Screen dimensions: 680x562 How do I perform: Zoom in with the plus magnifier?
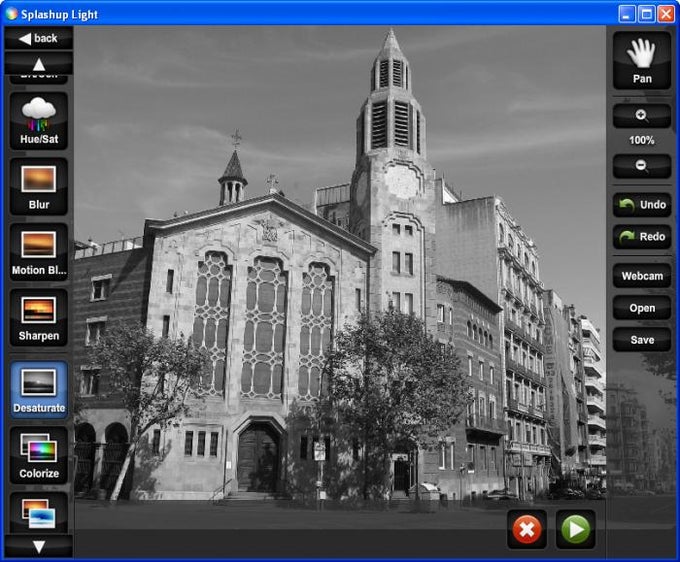click(642, 116)
